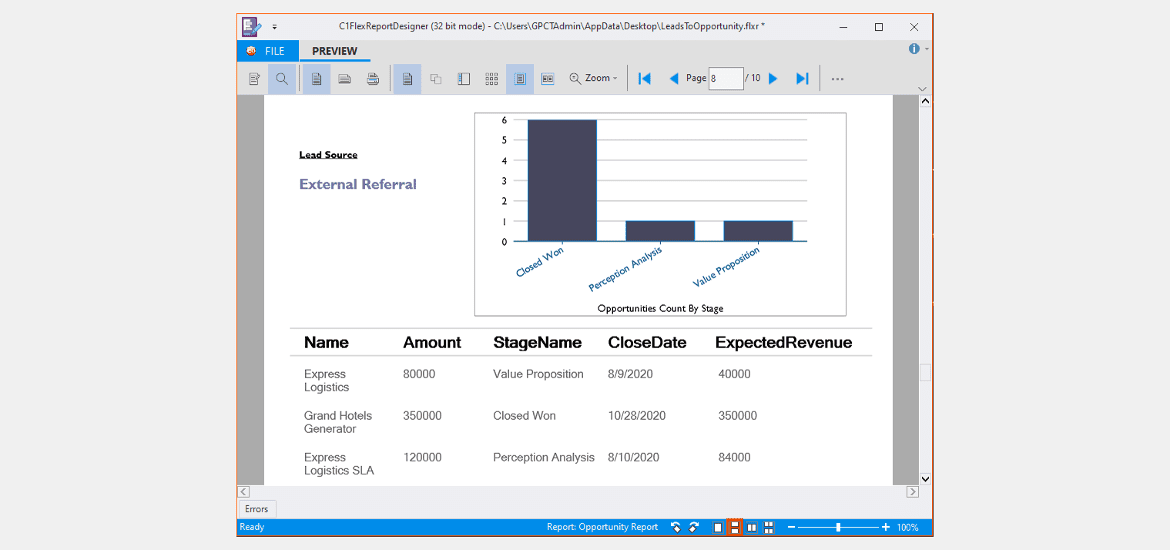1170x550 pixels.
Task: Open the Errors panel
Action: [x=257, y=509]
